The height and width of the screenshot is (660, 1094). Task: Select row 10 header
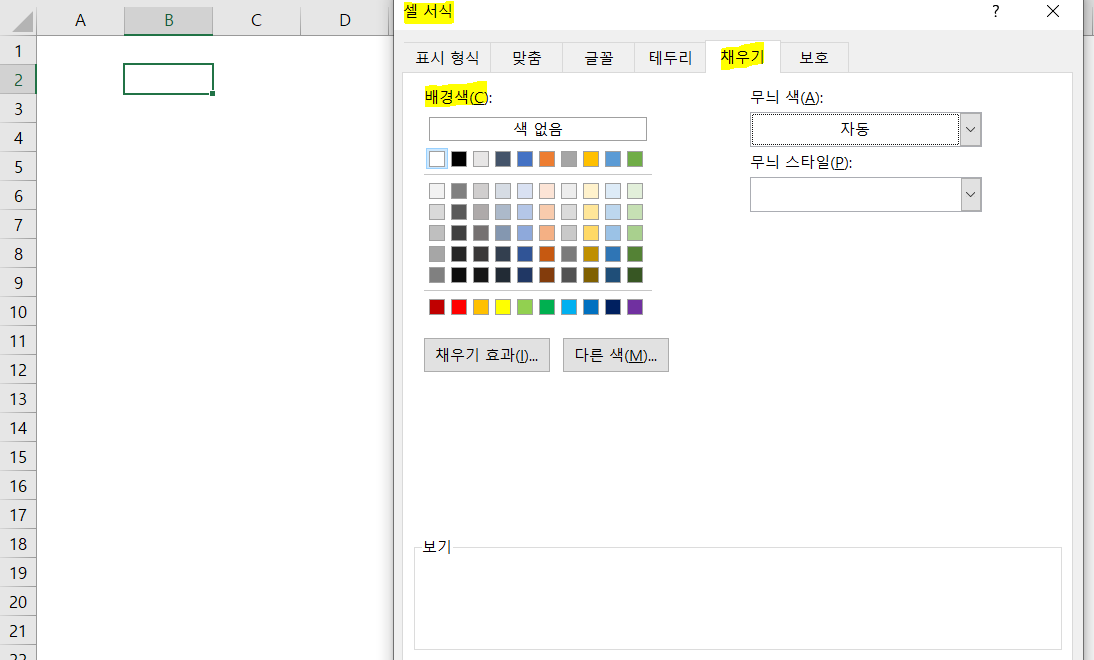18,312
